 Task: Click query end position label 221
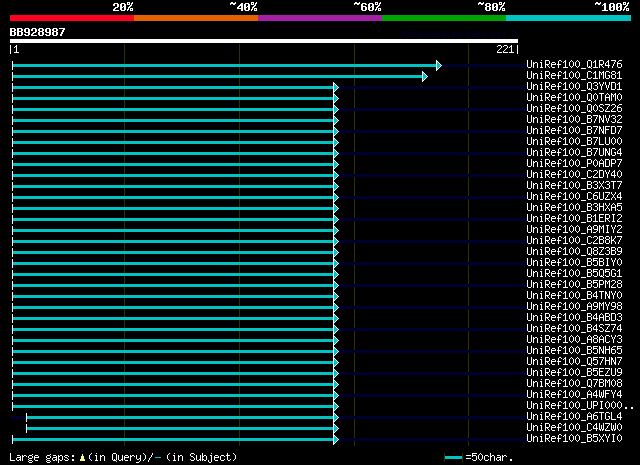click(505, 49)
